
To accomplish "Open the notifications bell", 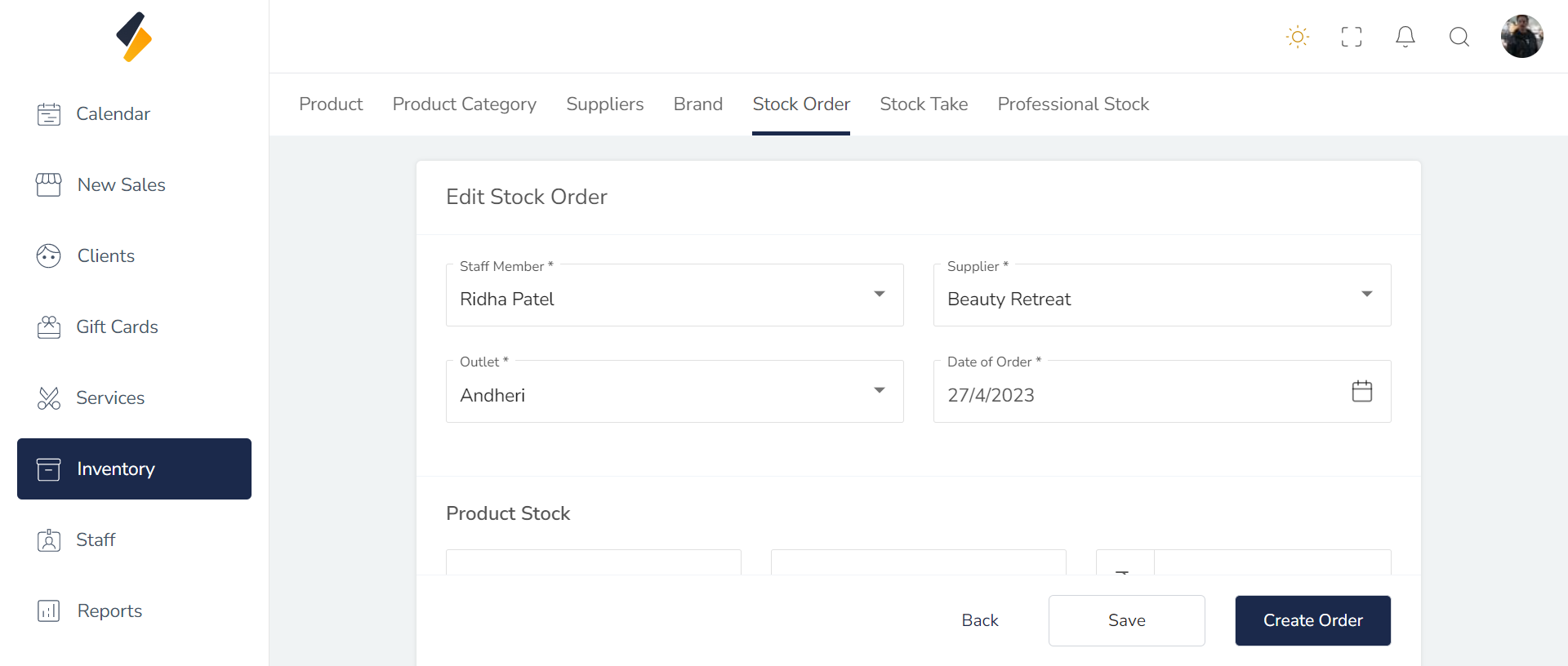I will pos(1405,37).
